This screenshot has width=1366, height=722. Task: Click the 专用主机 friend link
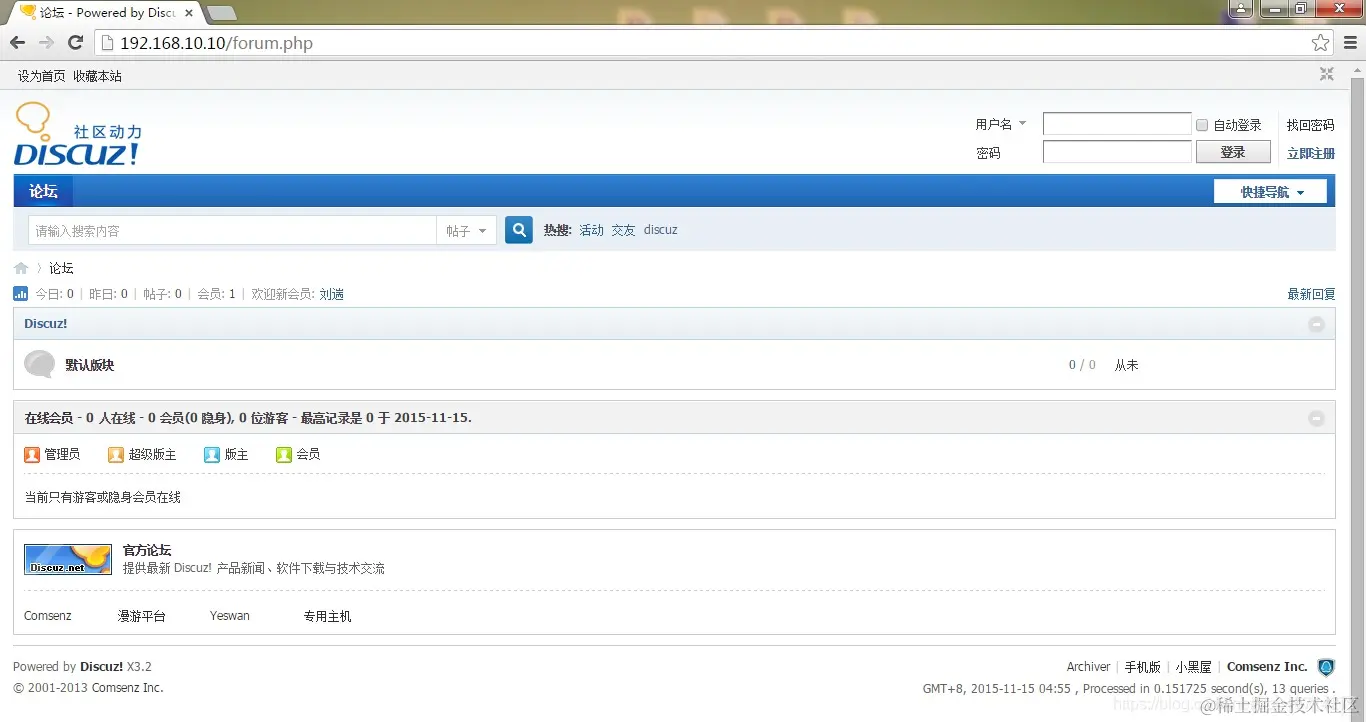tap(328, 616)
